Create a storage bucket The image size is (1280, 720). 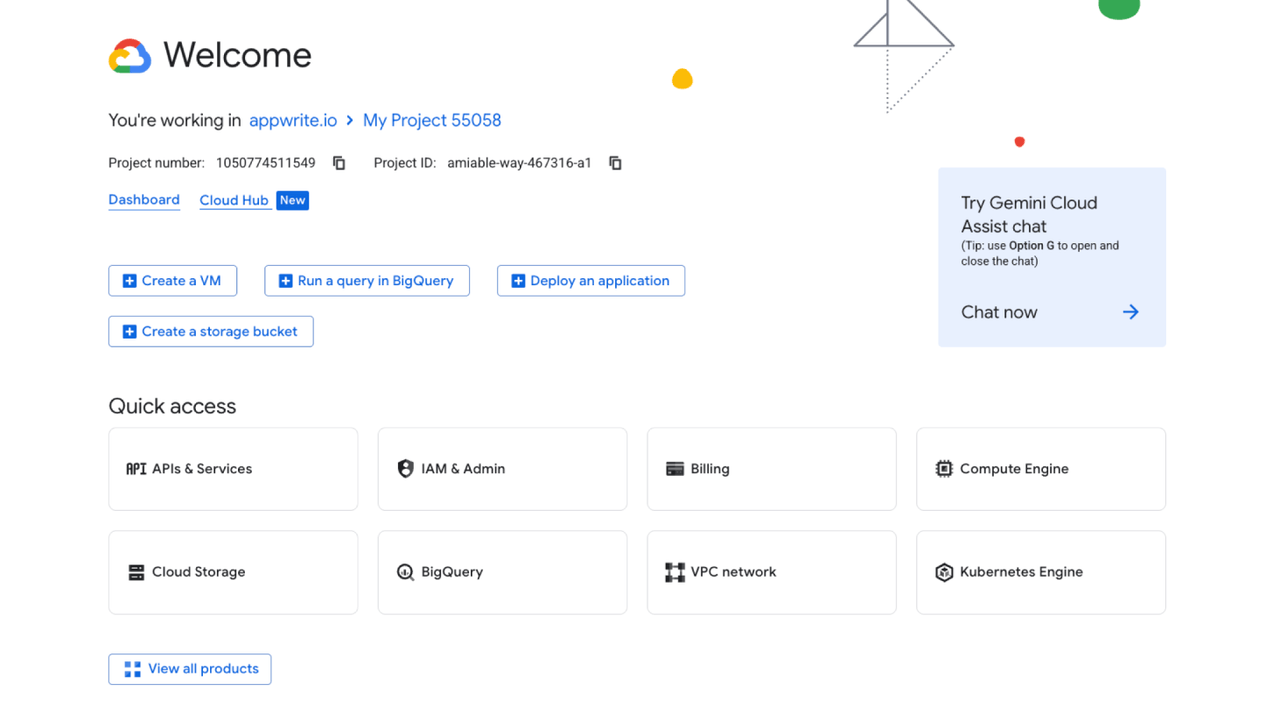coord(210,331)
